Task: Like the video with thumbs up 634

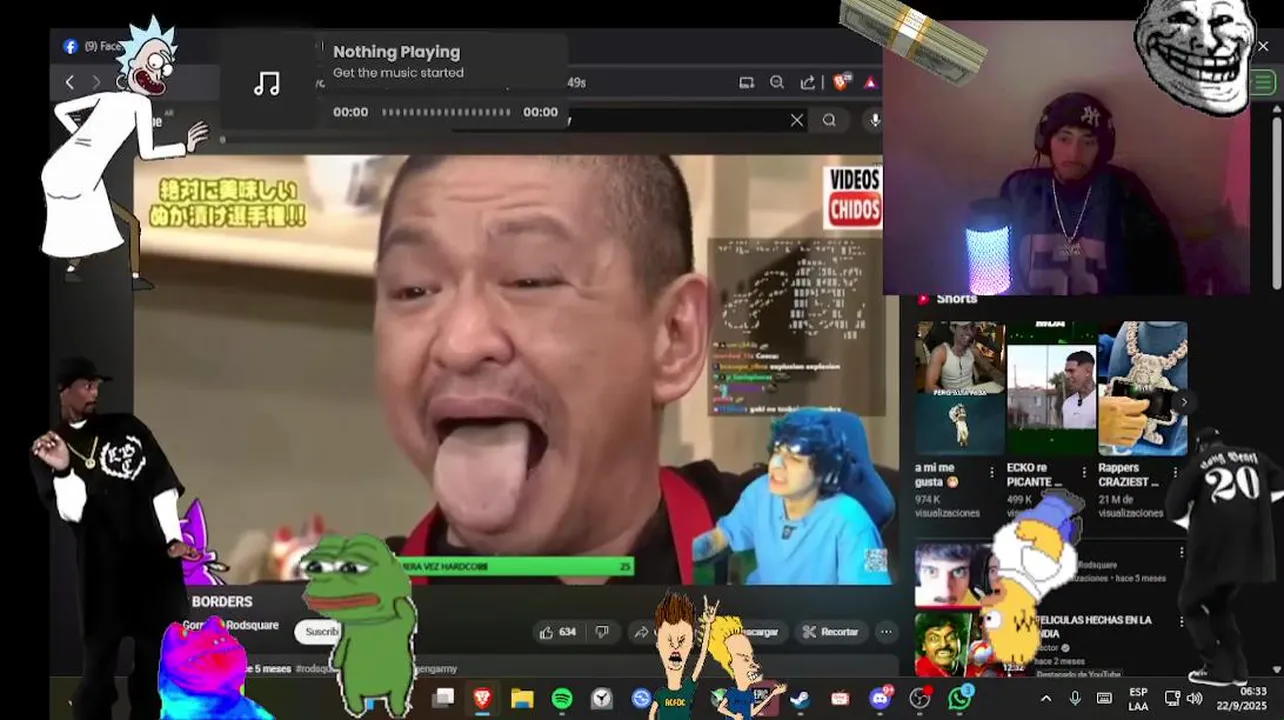Action: click(x=558, y=632)
